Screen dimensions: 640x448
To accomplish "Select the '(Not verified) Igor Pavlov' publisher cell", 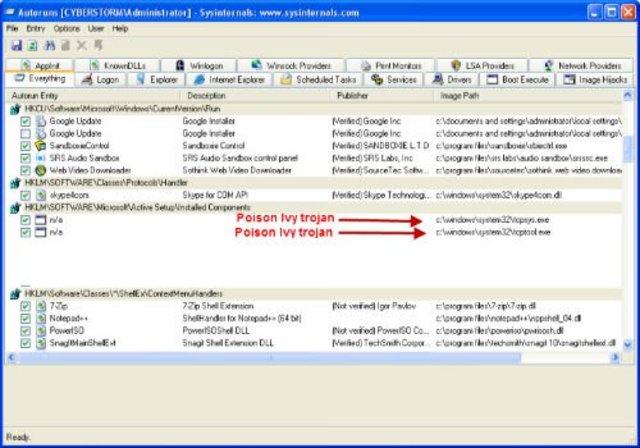I will [x=373, y=306].
